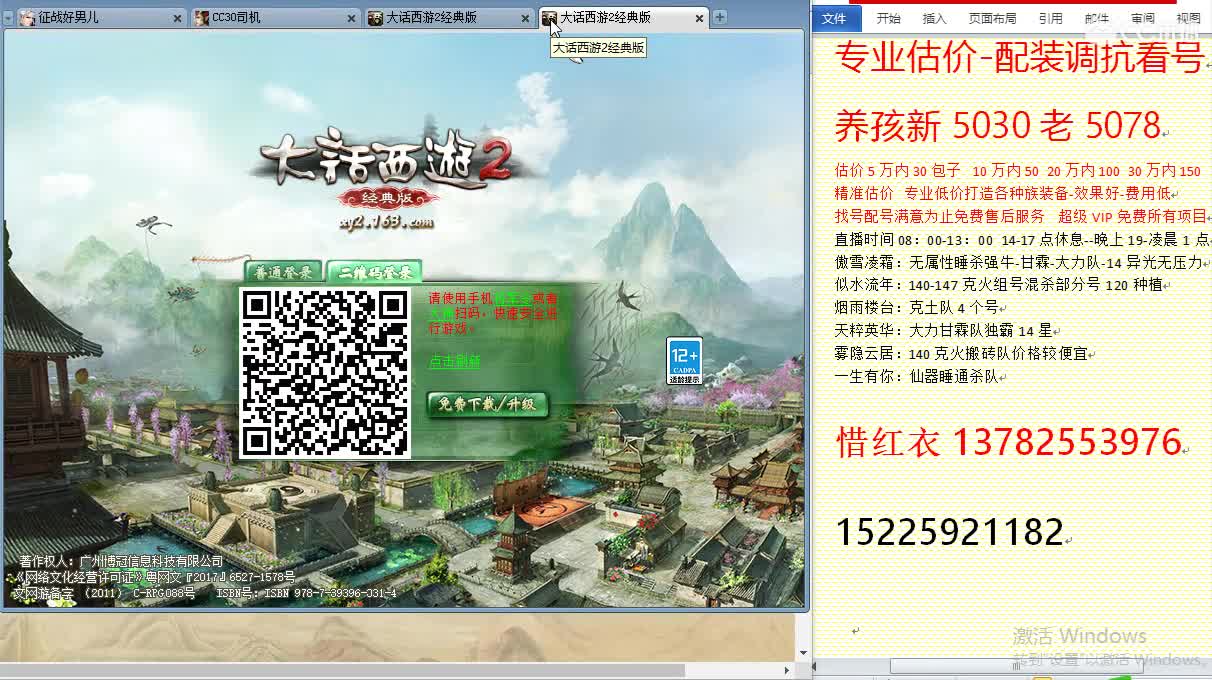
Task: Select the 二维码登录 login tab
Action: click(x=375, y=272)
